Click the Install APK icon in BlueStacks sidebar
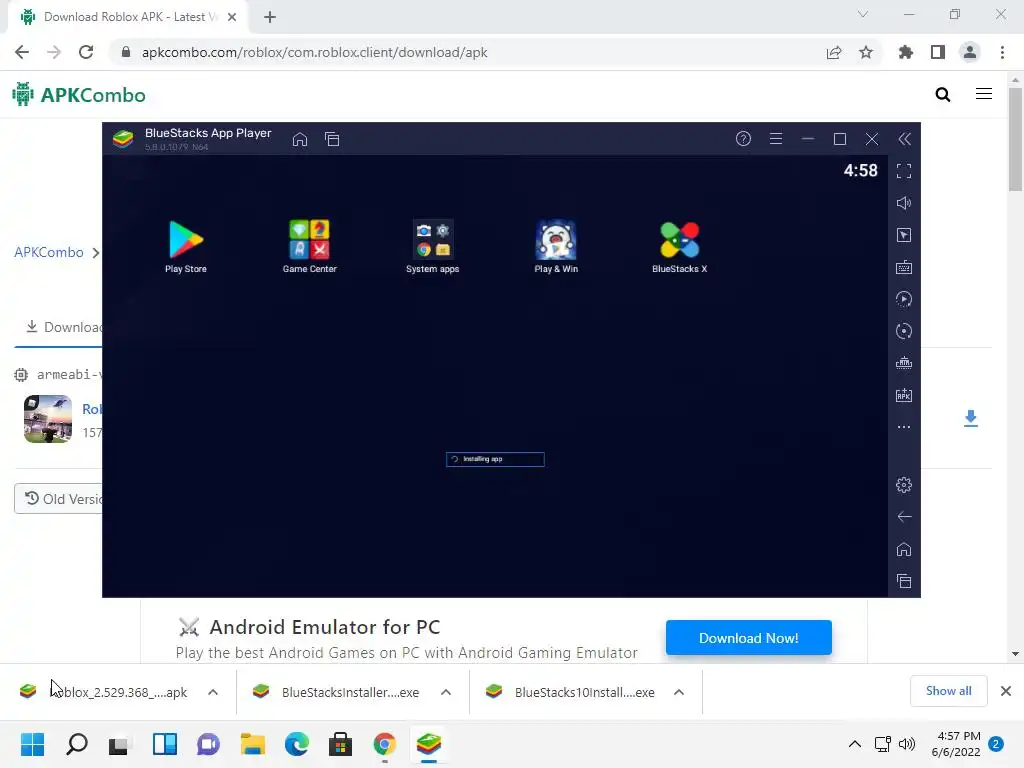 coord(904,395)
